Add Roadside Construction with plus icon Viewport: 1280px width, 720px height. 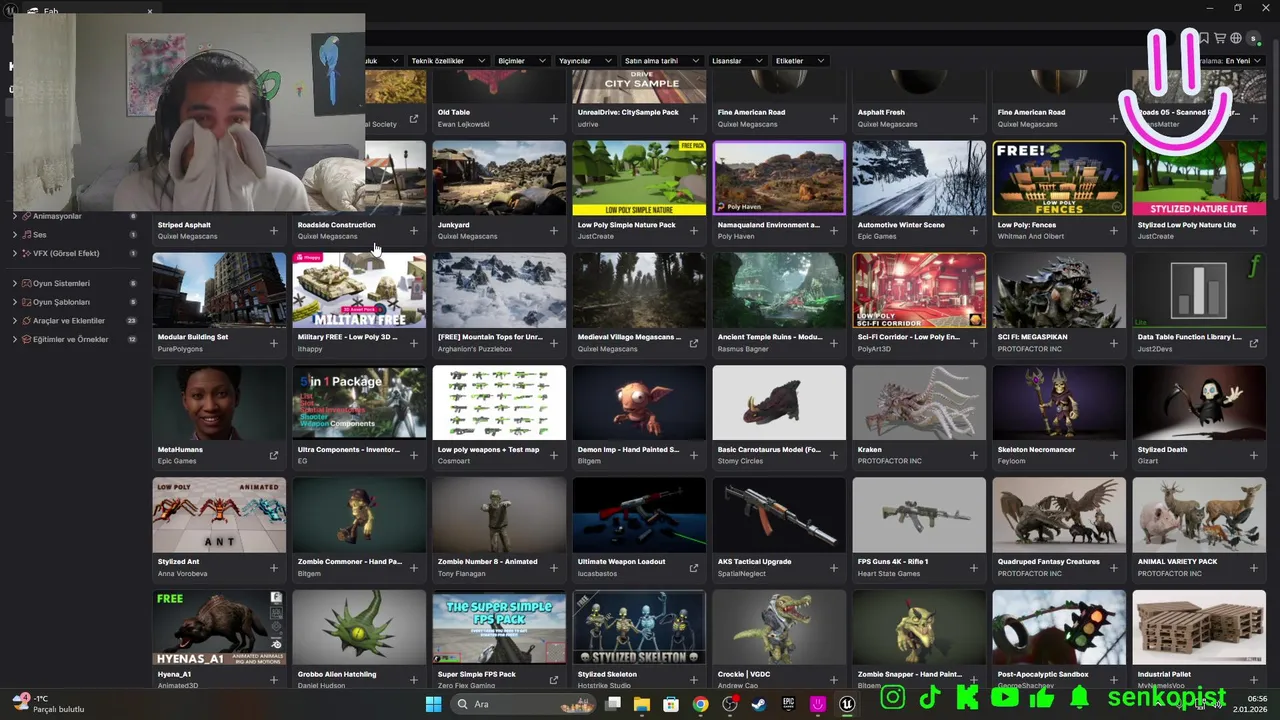click(414, 231)
